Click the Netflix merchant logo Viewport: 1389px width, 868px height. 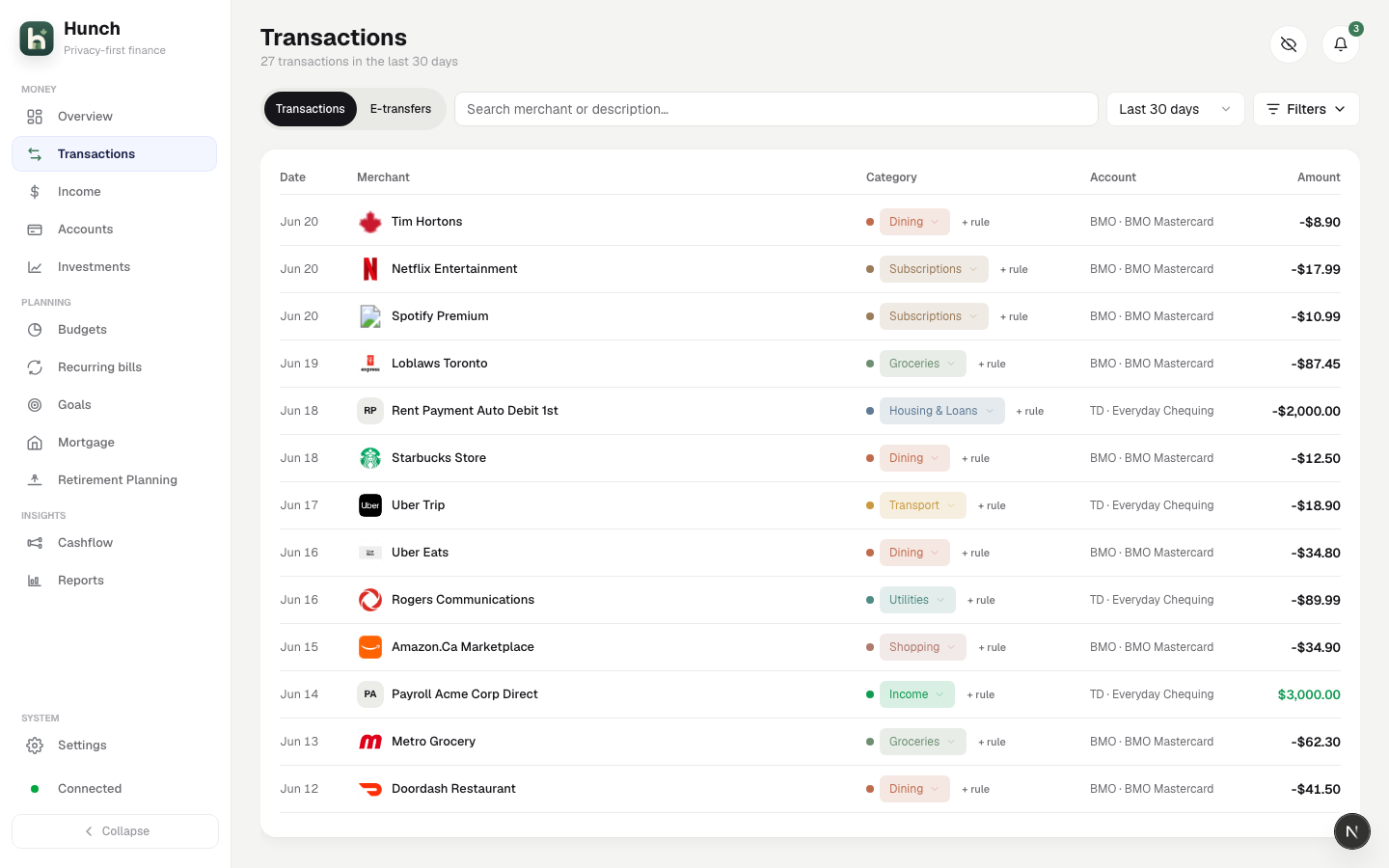tap(370, 269)
